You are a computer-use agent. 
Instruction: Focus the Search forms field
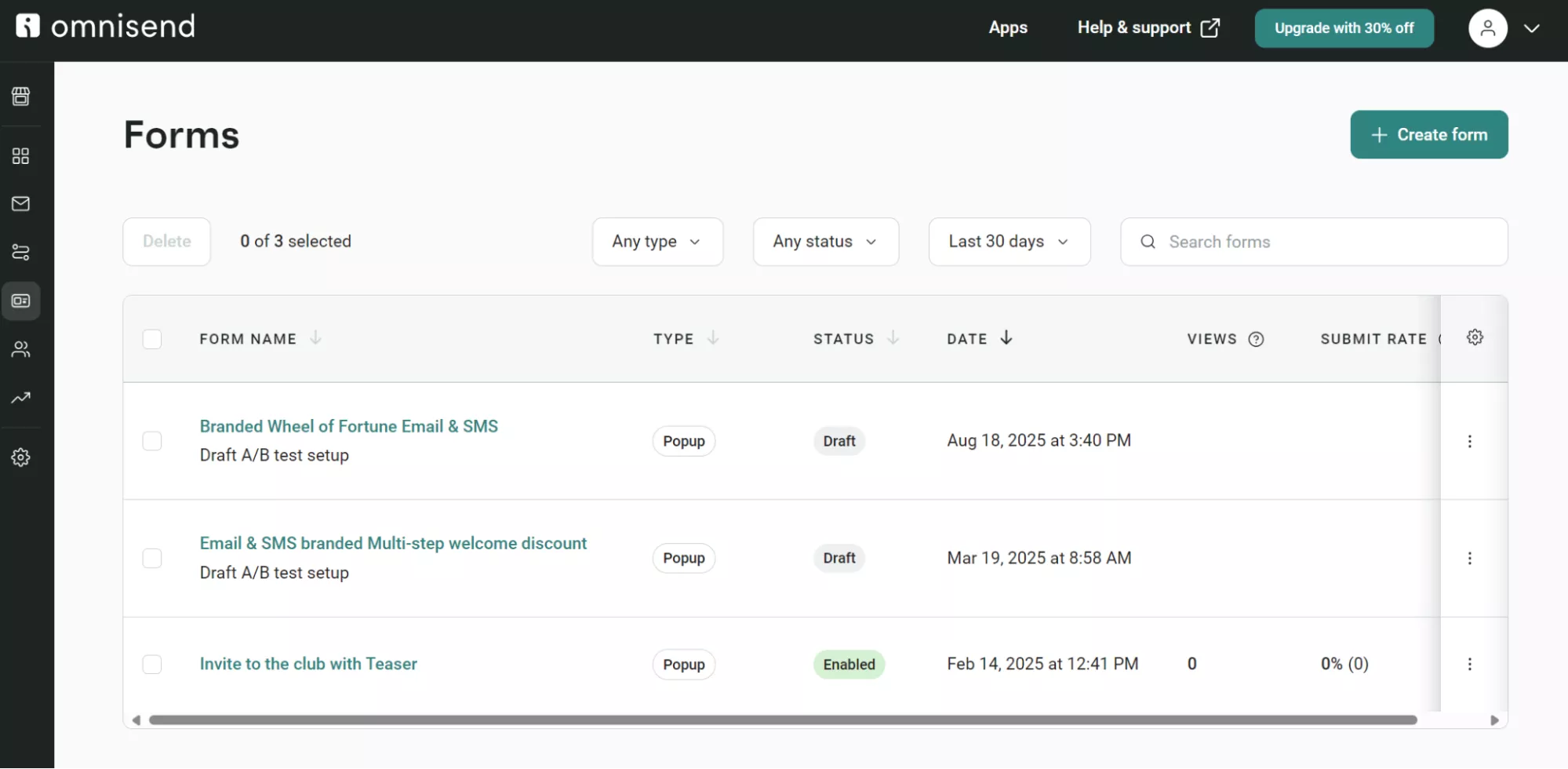click(x=1314, y=242)
